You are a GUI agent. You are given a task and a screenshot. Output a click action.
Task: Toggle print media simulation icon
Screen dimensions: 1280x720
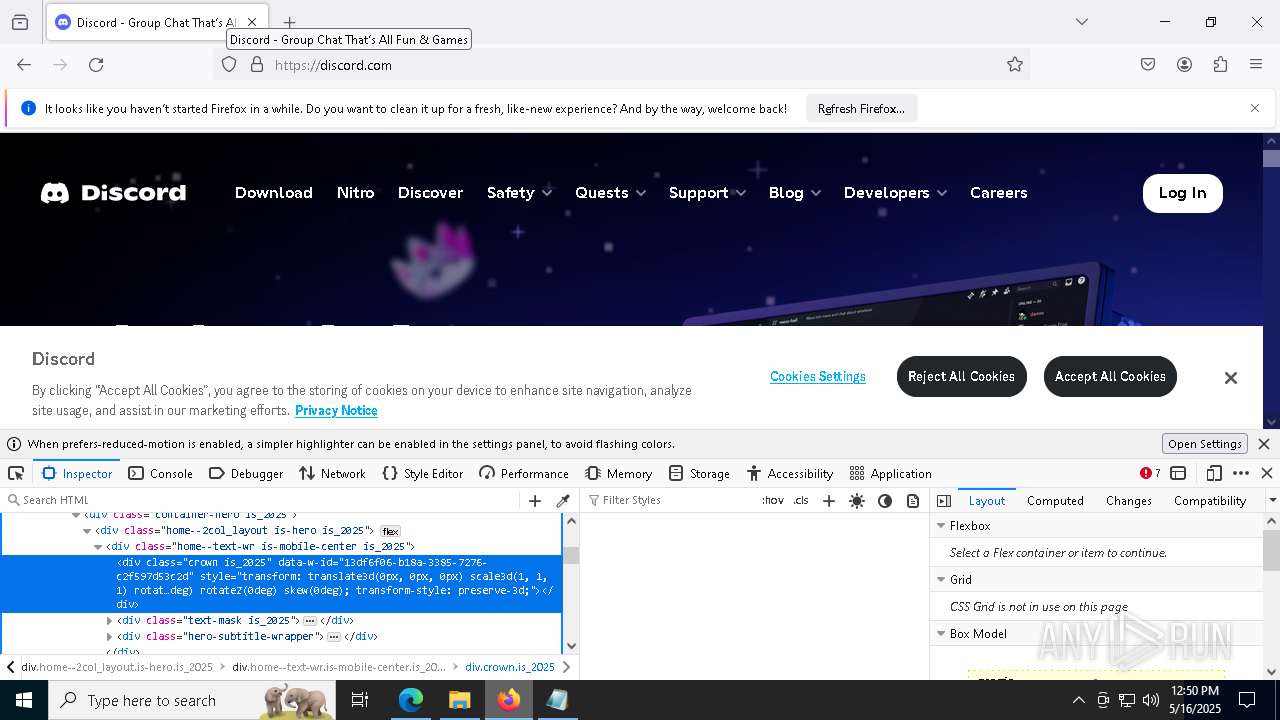(913, 501)
